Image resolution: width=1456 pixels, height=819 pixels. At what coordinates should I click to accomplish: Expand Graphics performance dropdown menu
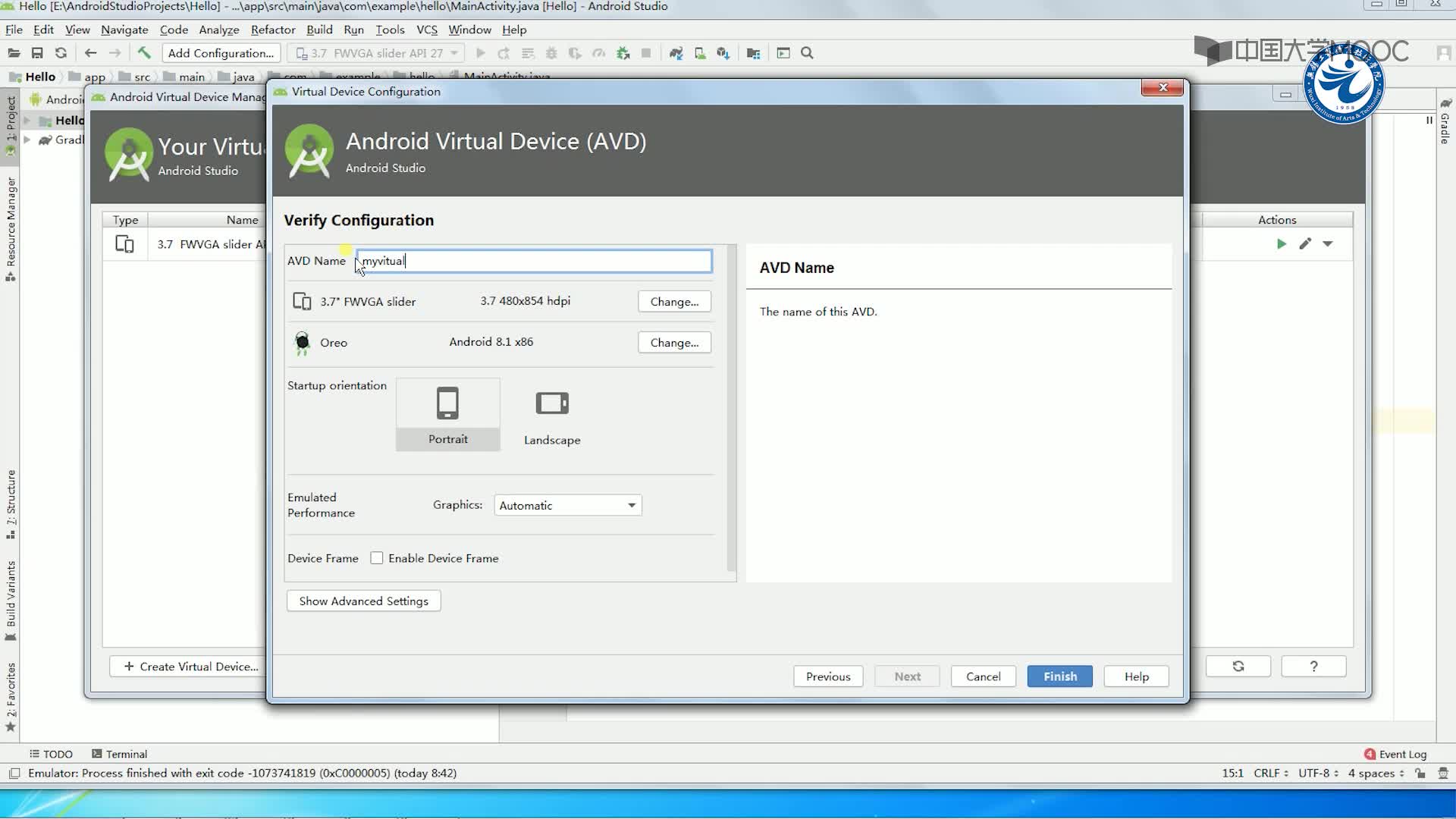(630, 505)
